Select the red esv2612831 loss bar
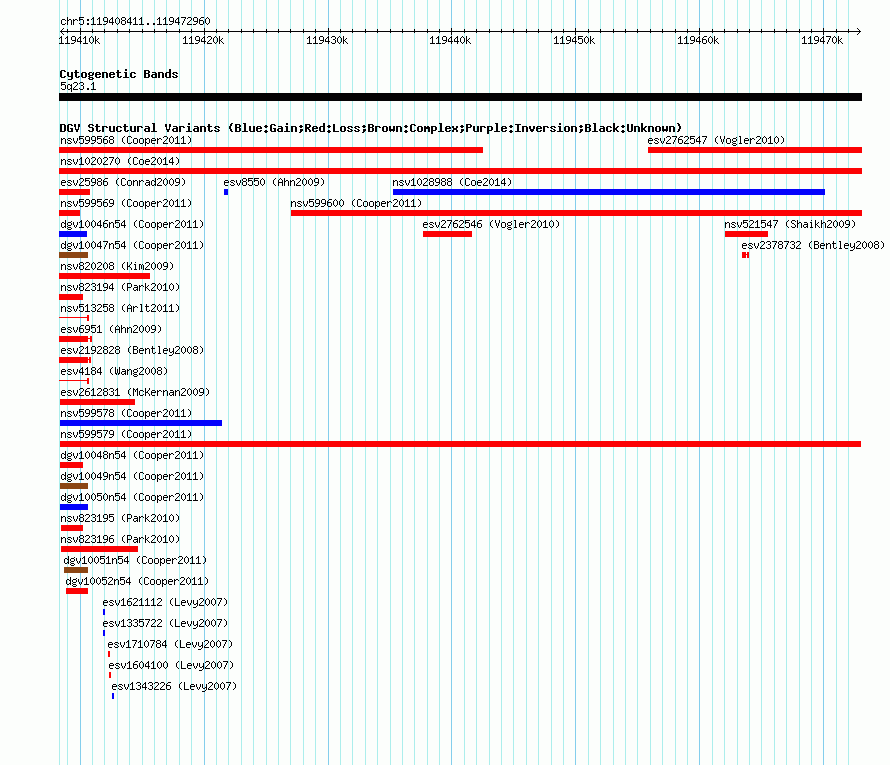This screenshot has height=765, width=890. pyautogui.click(x=97, y=402)
